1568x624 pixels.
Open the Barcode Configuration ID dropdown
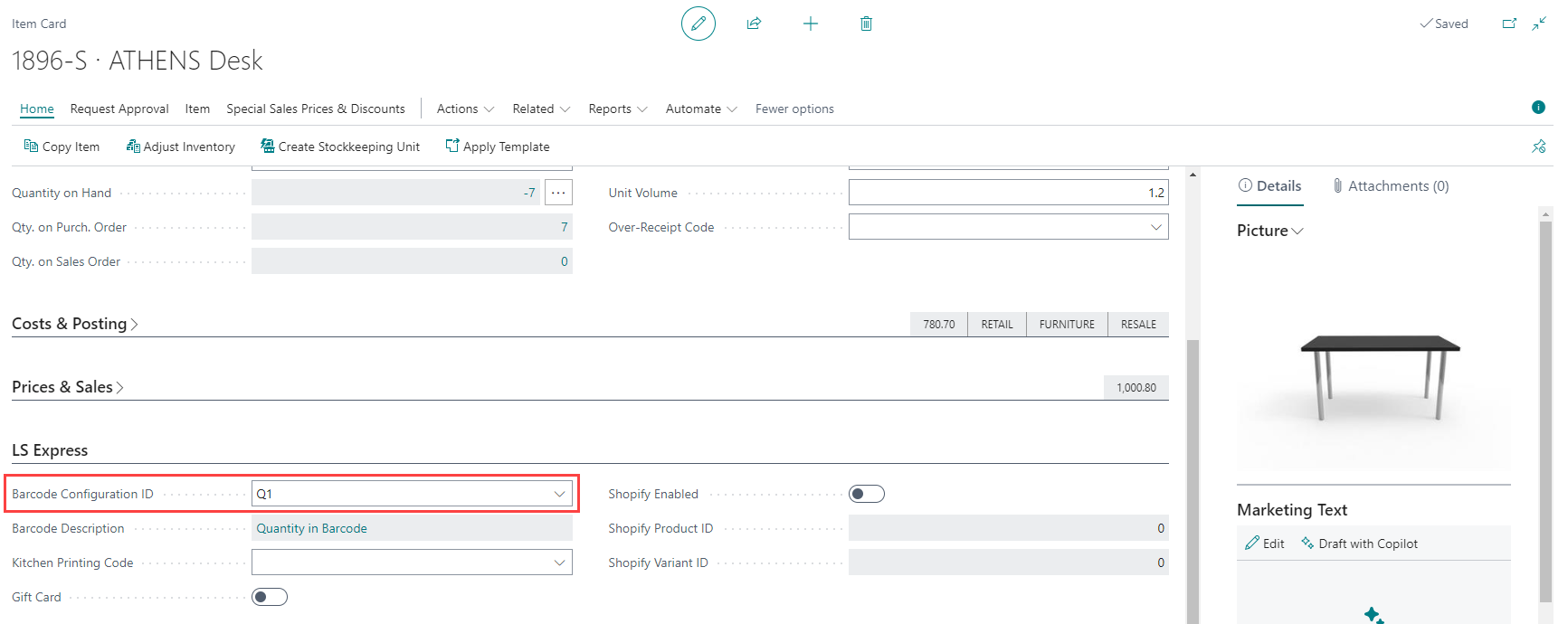pyautogui.click(x=559, y=494)
